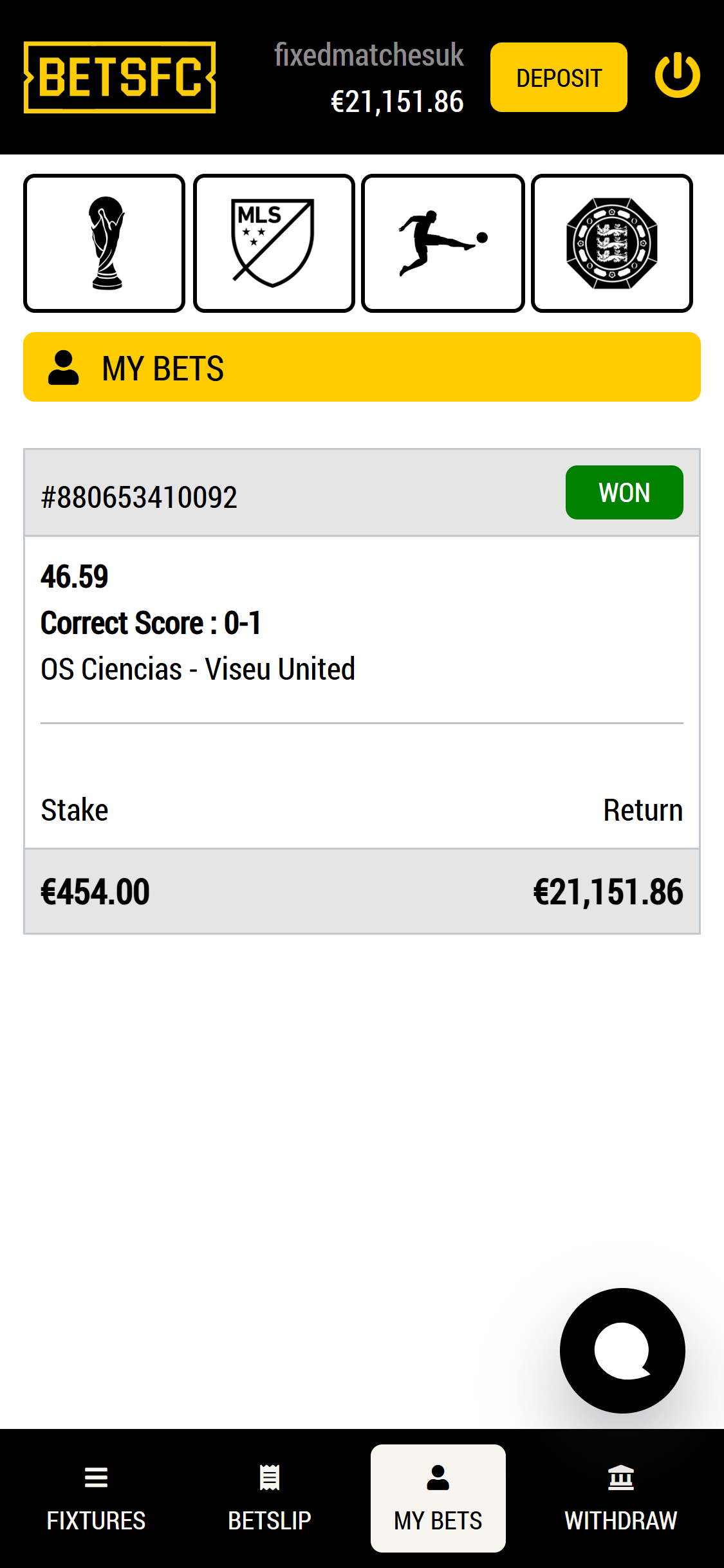This screenshot has width=724, height=1568.
Task: Switch to the My Bets bottom tab
Action: pos(438,1498)
